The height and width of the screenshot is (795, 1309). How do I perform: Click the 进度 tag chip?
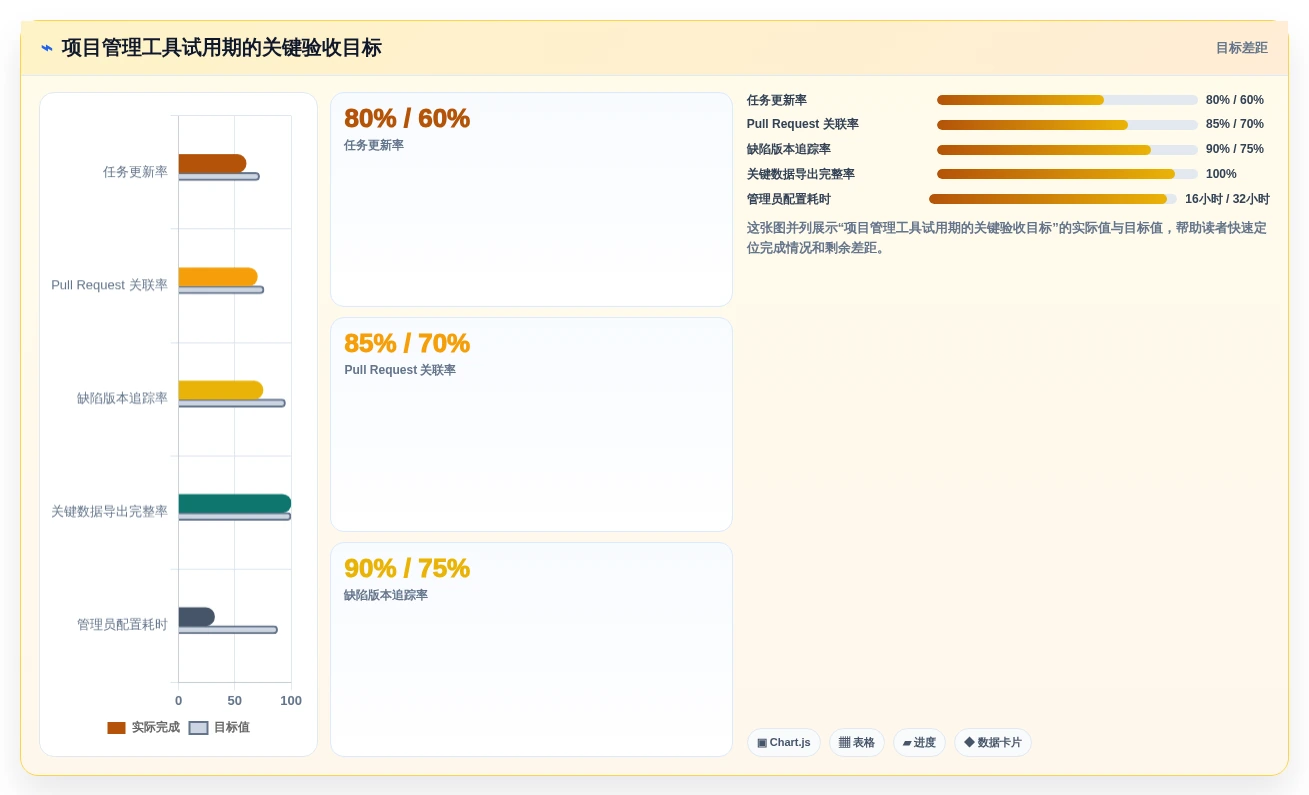coord(919,742)
